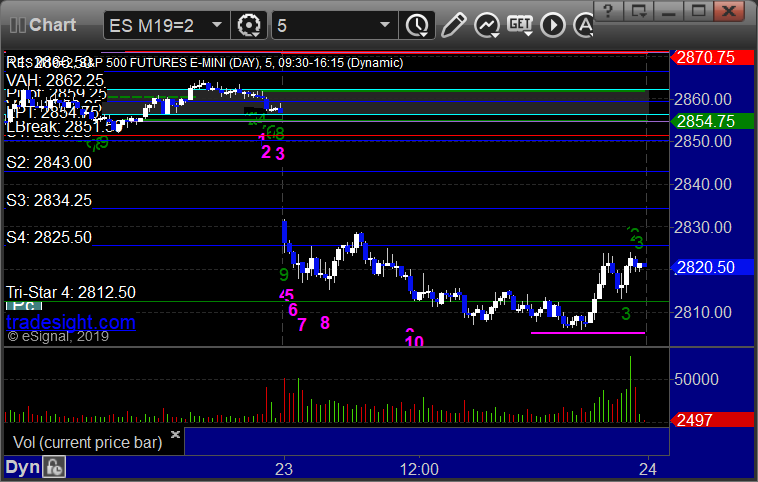This screenshot has height=482, width=758.
Task: Click the 2810.00 price axis label
Action: pos(703,312)
